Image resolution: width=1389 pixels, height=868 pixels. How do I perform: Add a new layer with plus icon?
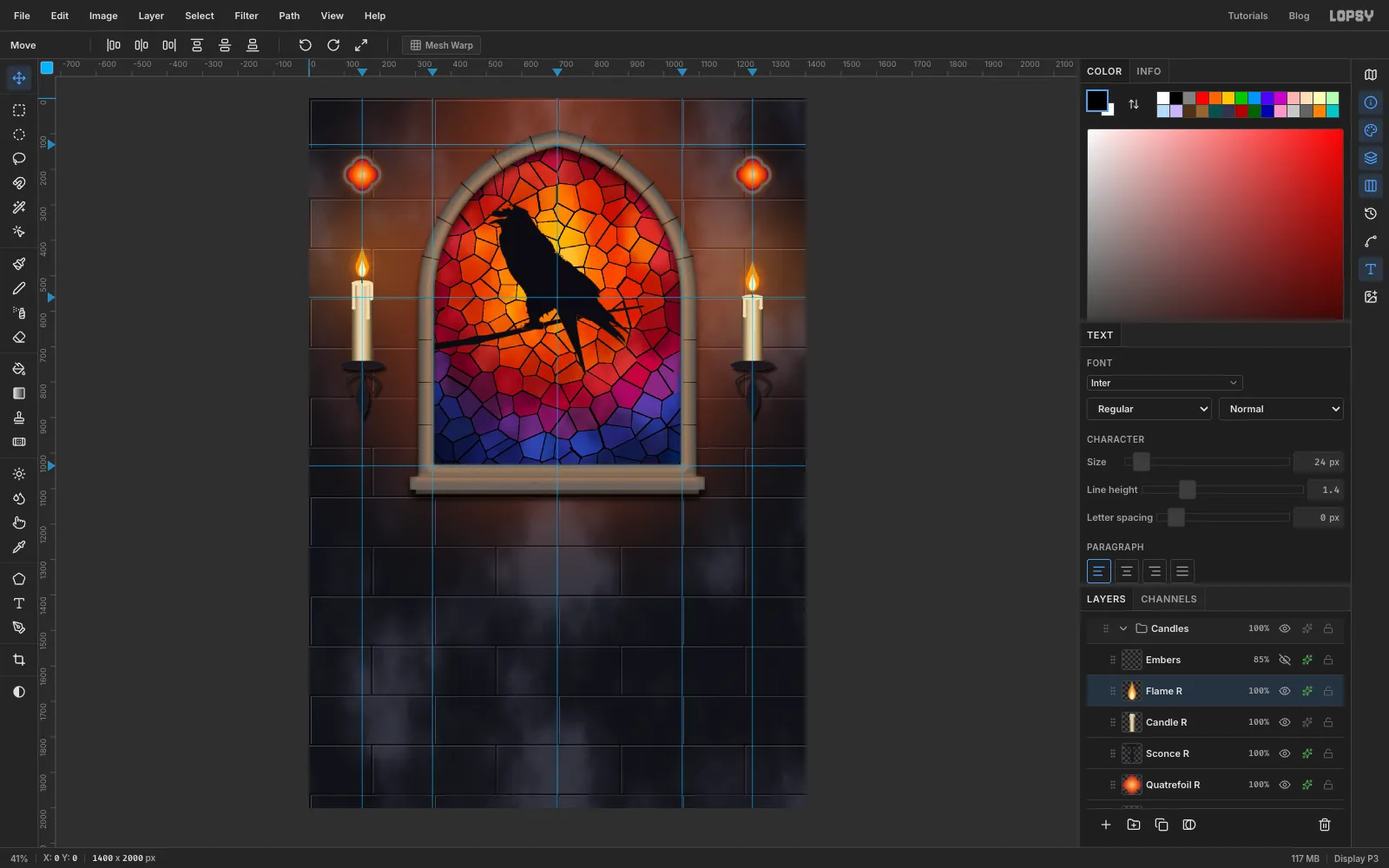click(1106, 825)
